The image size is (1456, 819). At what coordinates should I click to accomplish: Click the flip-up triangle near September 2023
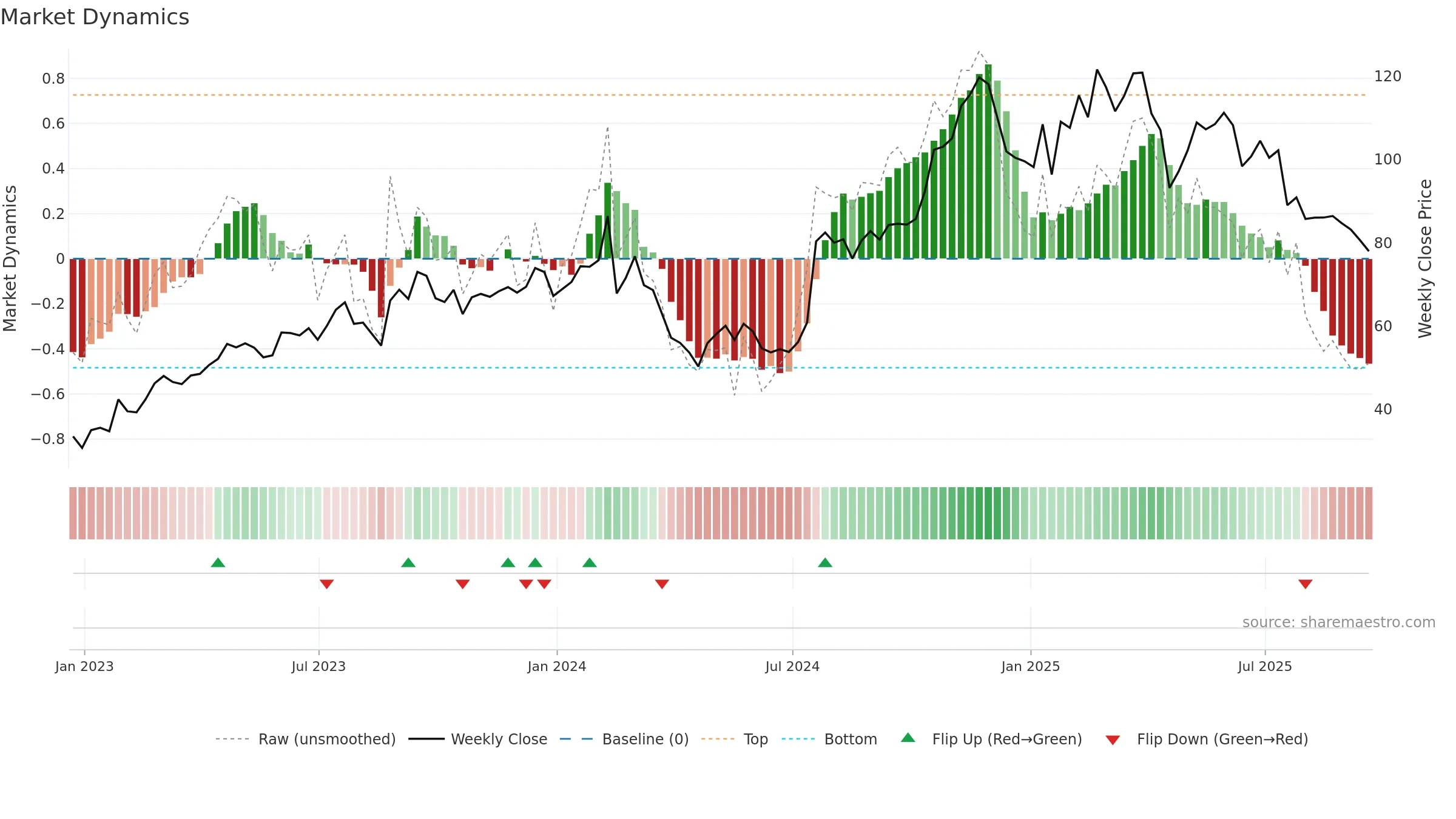[x=408, y=562]
